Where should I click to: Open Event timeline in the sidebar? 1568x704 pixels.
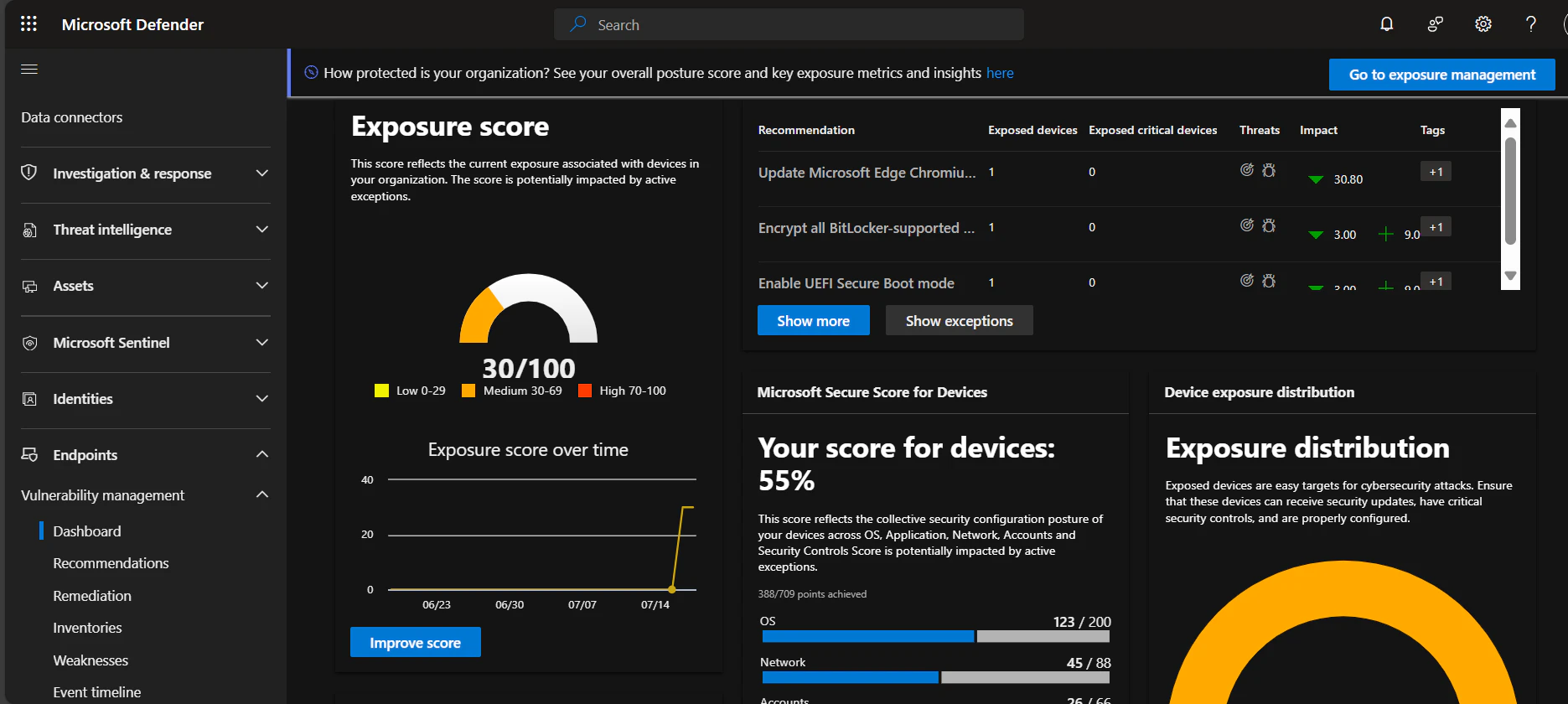97,692
